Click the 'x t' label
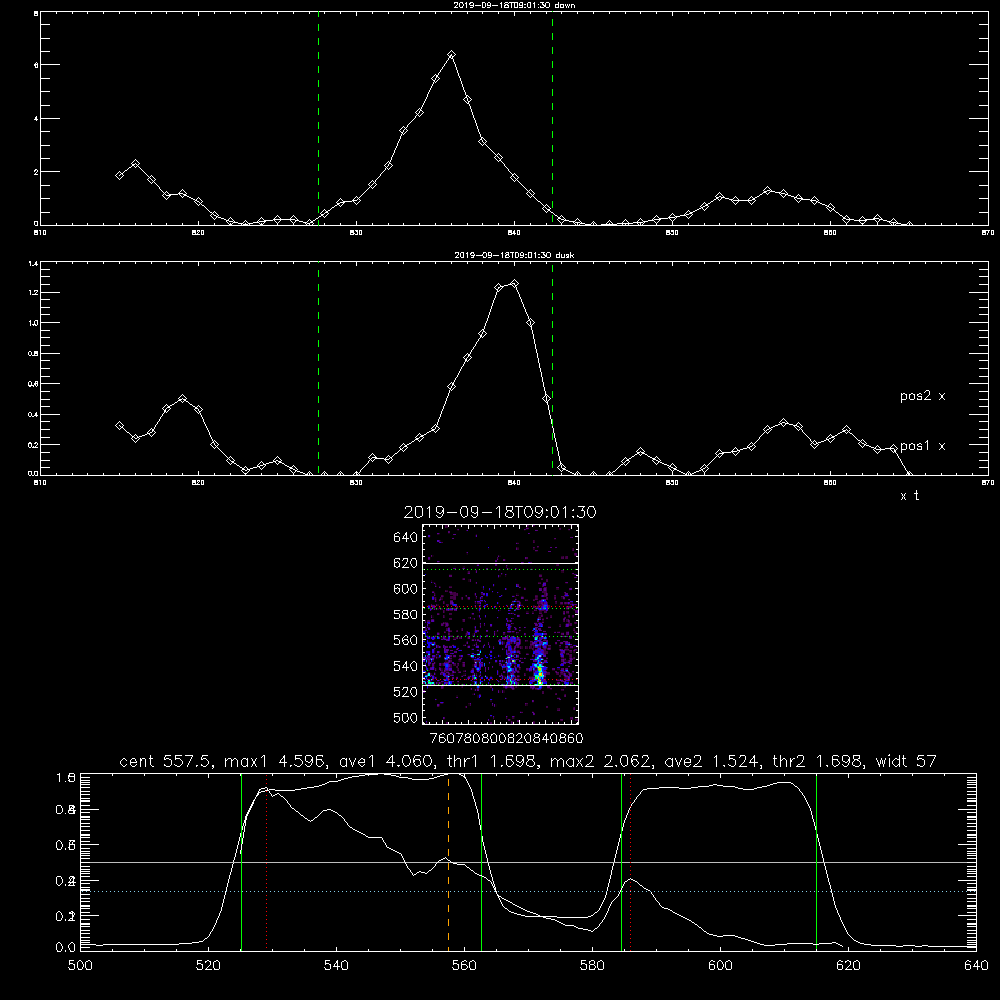 (909, 496)
